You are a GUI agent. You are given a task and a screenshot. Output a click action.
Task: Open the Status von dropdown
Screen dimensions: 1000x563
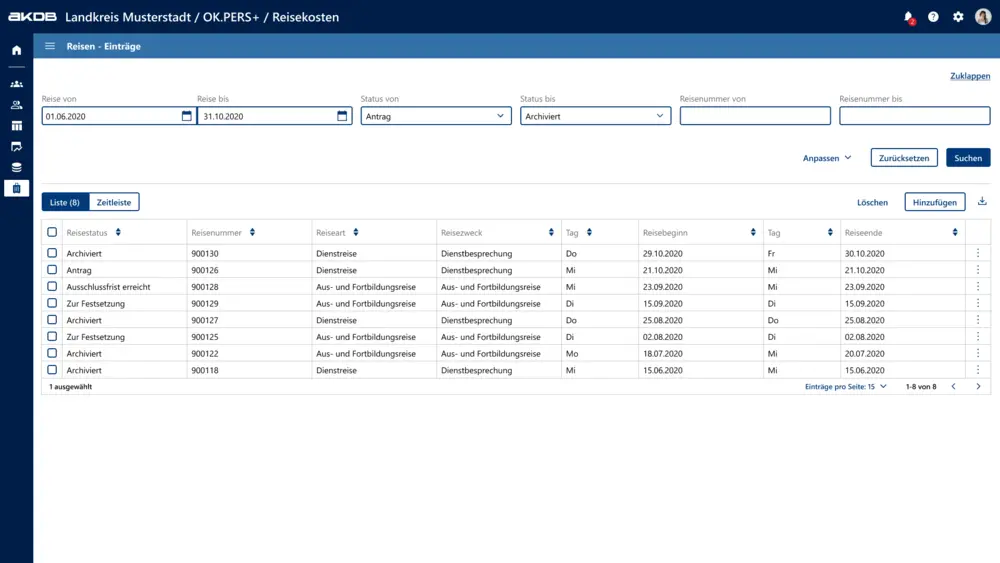click(x=435, y=116)
